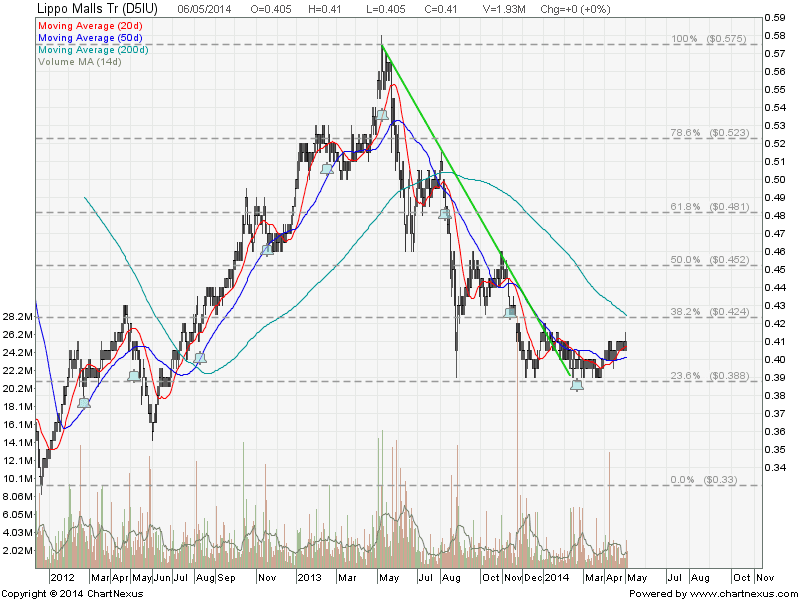800x600 pixels.
Task: Click the bell marker at November 2013 near 0.425
Action: (510, 313)
